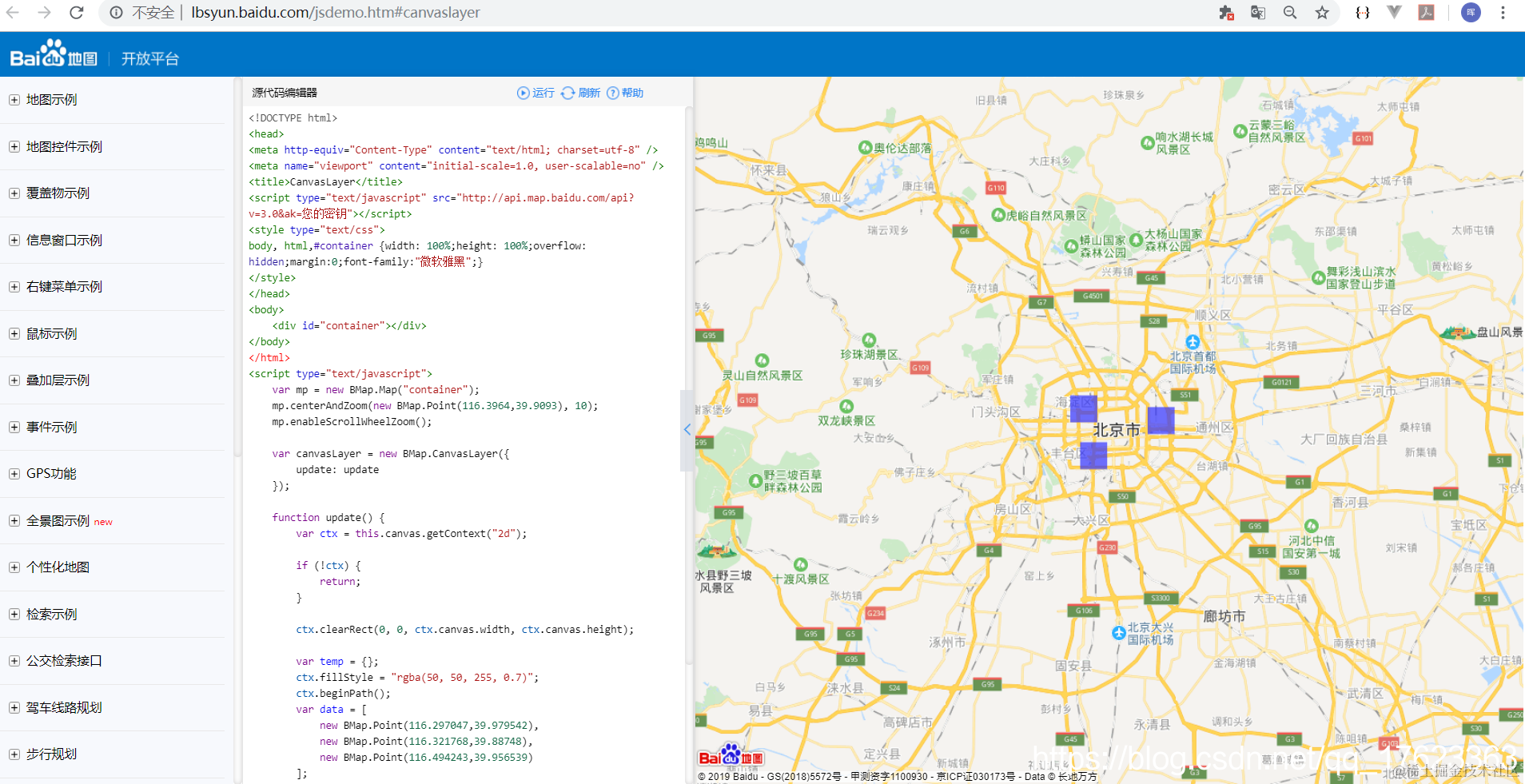Screen dimensions: 1525x784
Task: Click the 虎峪自然风景区 marker
Action: coord(998,214)
